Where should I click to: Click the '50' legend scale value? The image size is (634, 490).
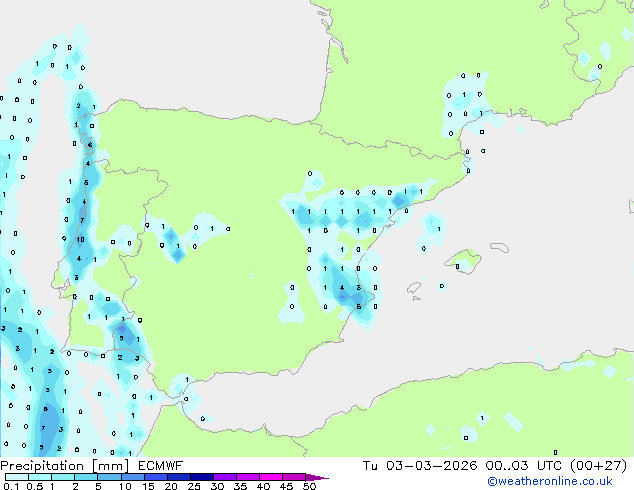(309, 486)
